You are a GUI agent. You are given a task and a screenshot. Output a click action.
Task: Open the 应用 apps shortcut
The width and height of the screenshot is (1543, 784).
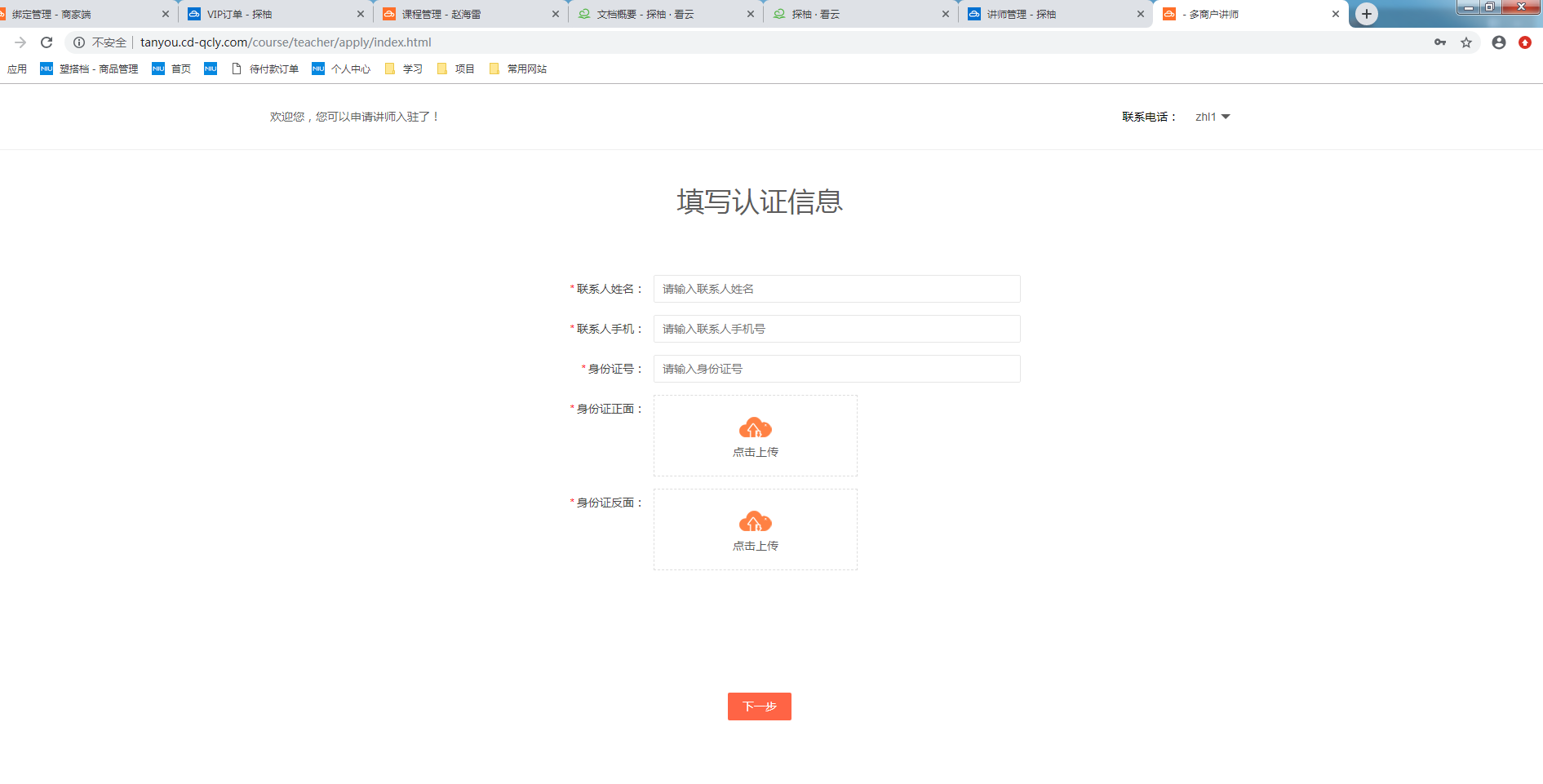[17, 69]
